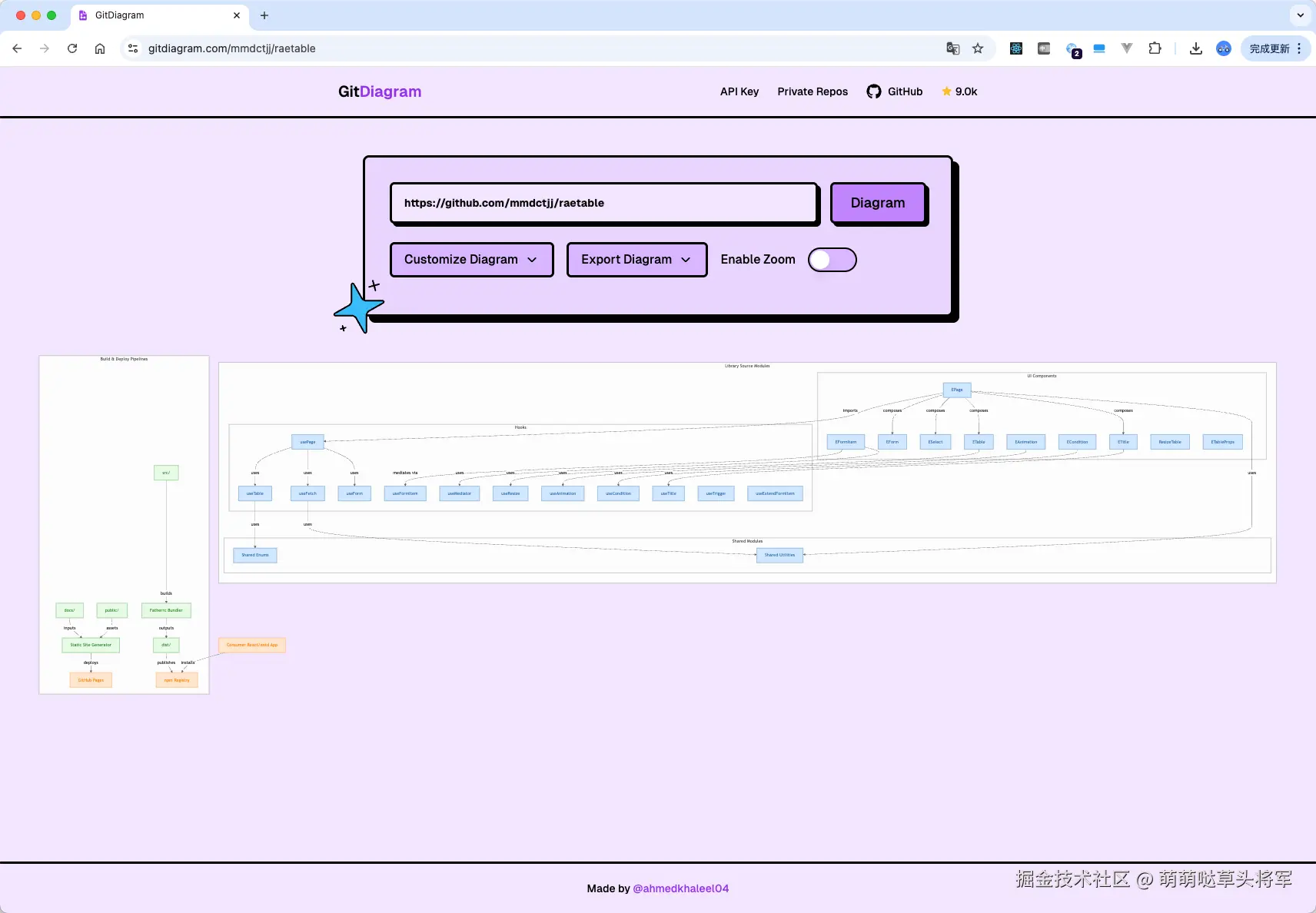
Task: Open the browser home page
Action: tap(100, 48)
